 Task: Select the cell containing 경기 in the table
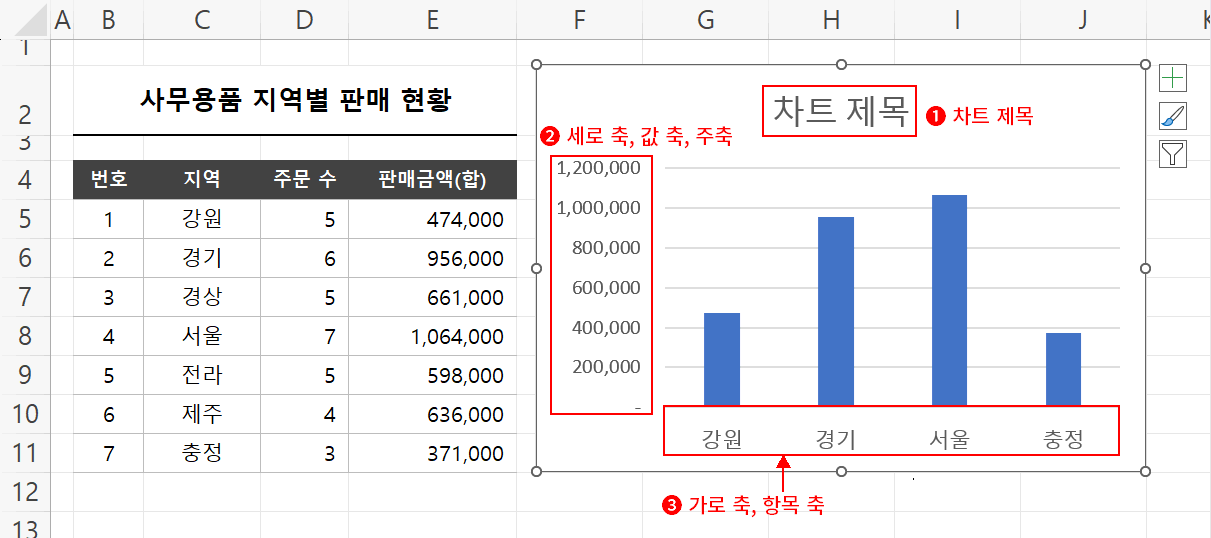(203, 258)
